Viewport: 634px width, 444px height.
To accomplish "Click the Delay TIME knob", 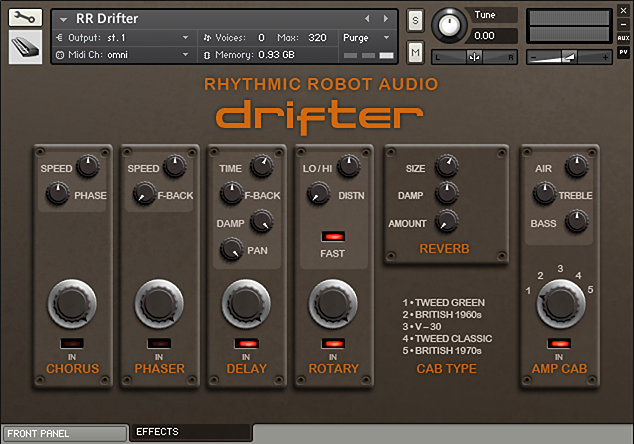I will (x=262, y=166).
